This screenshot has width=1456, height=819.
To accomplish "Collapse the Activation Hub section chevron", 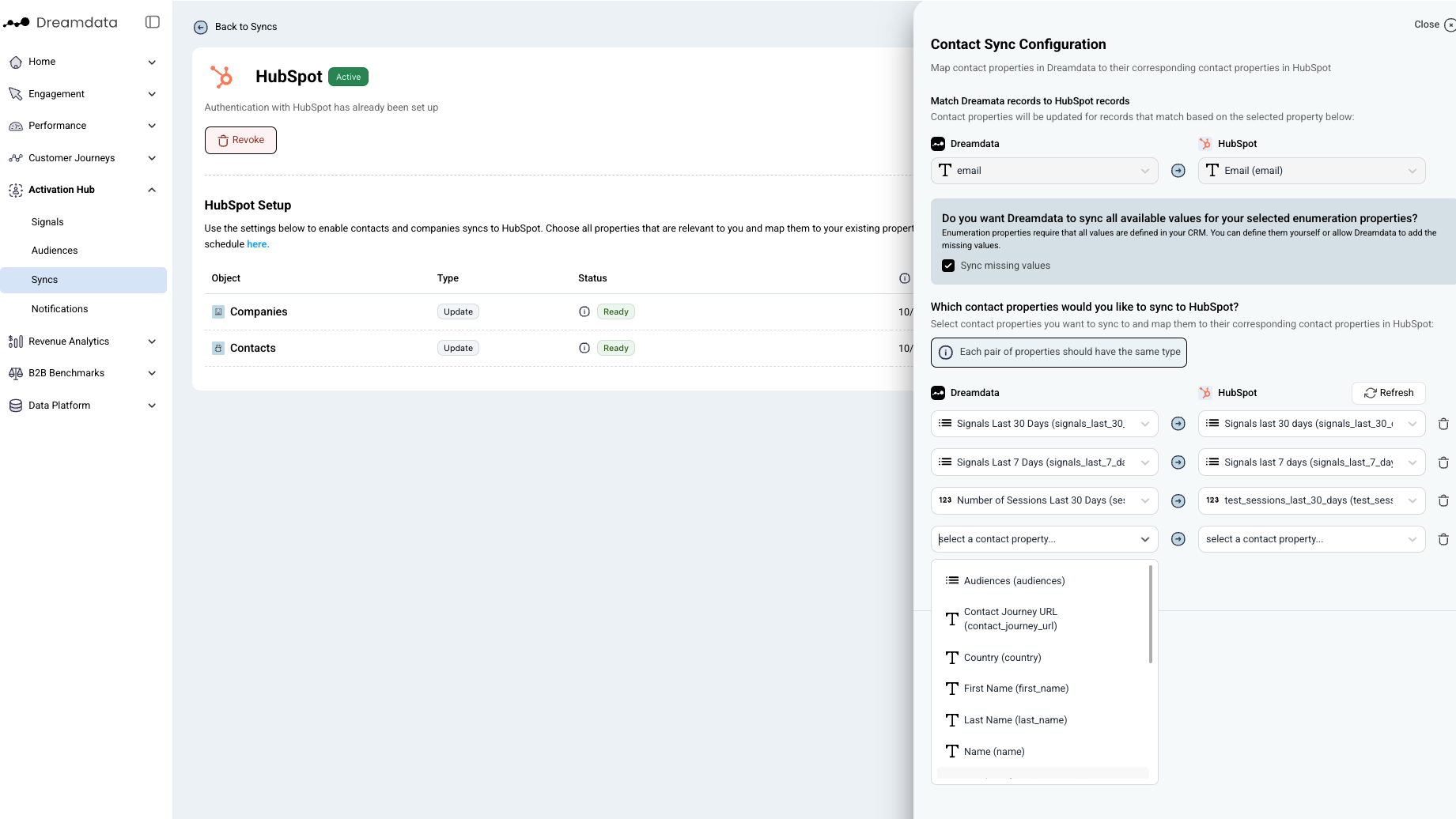I will tap(152, 190).
